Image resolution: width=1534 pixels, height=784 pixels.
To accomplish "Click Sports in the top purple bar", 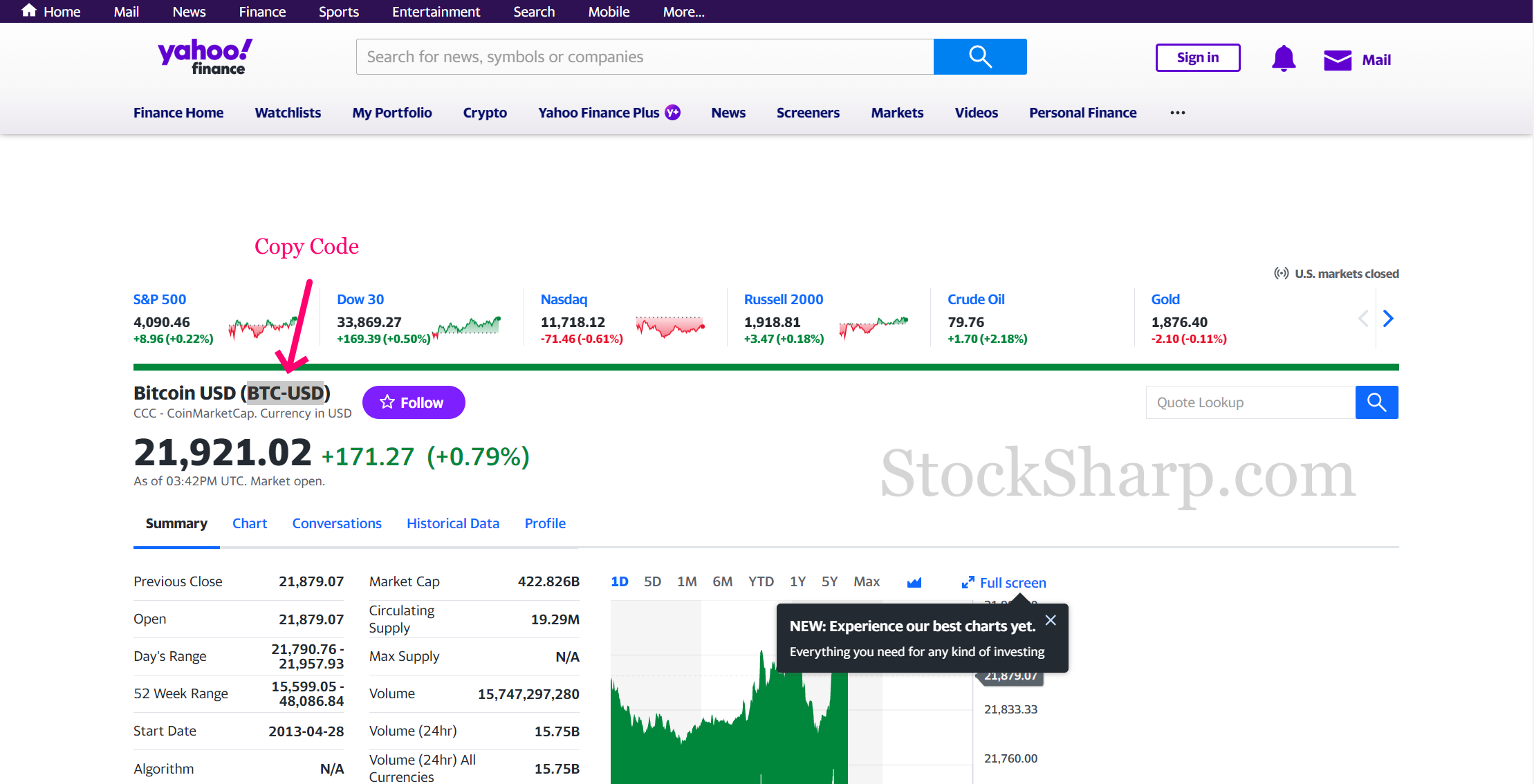I will point(339,12).
